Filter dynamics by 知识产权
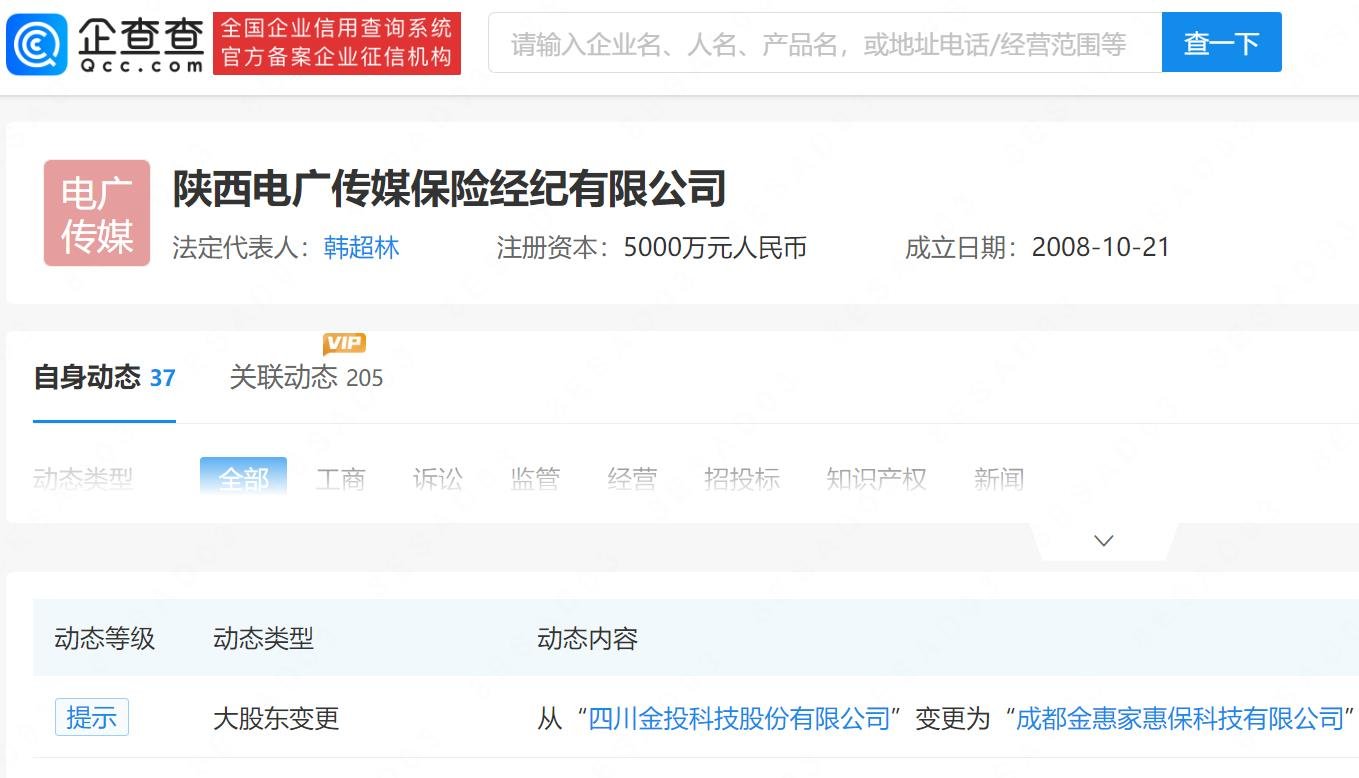 tap(876, 479)
